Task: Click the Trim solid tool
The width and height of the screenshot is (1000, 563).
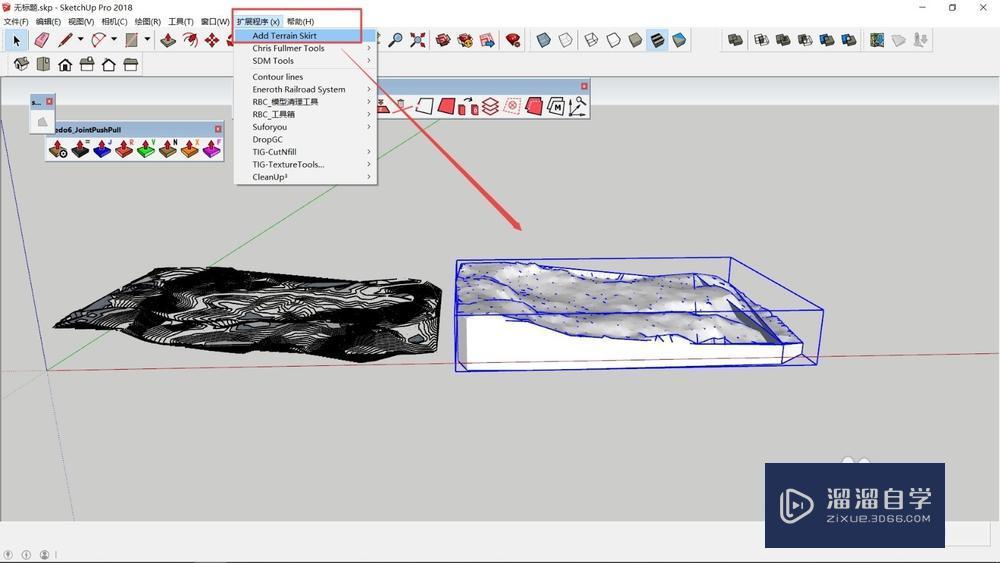Action: 827,40
